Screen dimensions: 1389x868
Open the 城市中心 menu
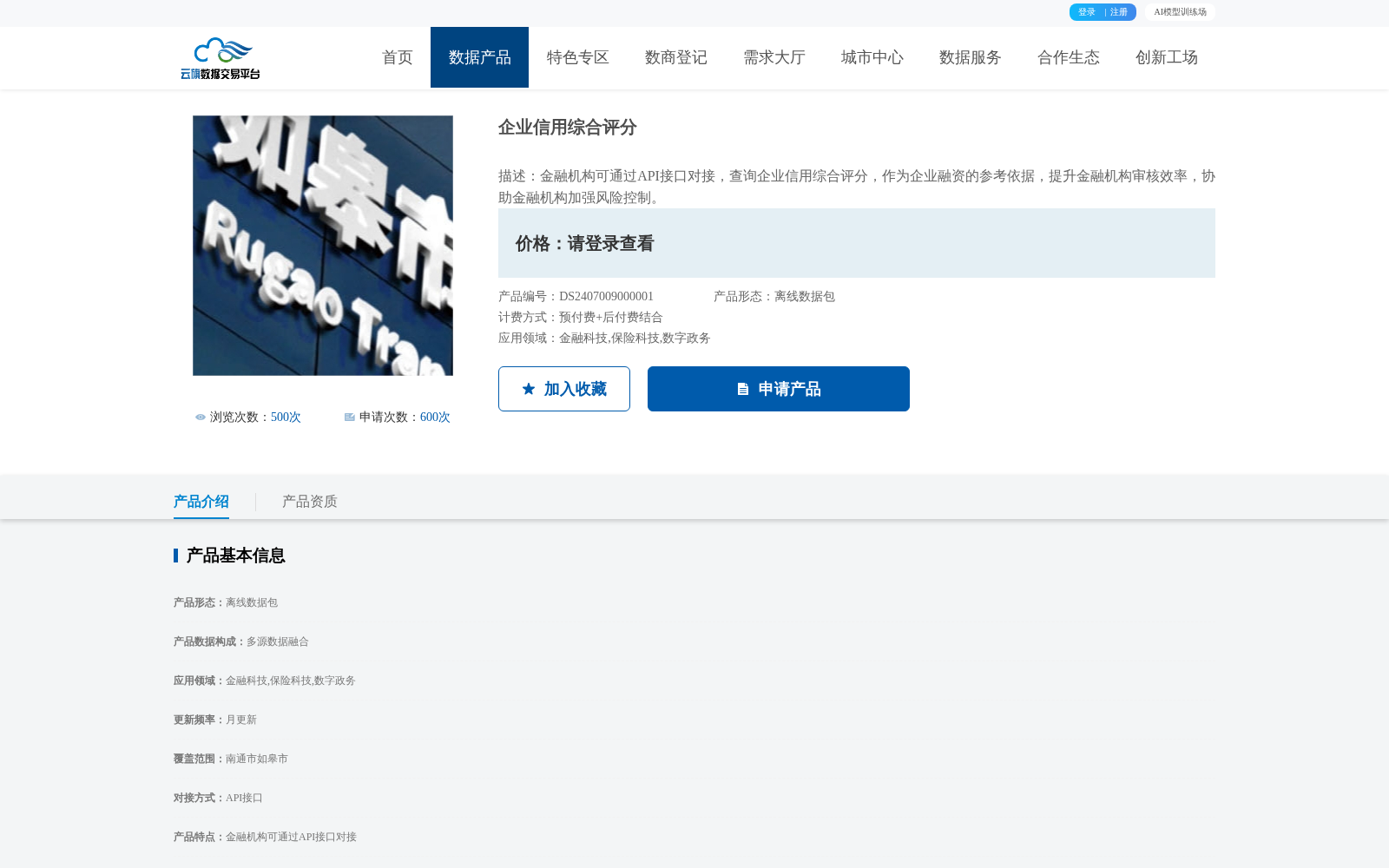click(872, 57)
